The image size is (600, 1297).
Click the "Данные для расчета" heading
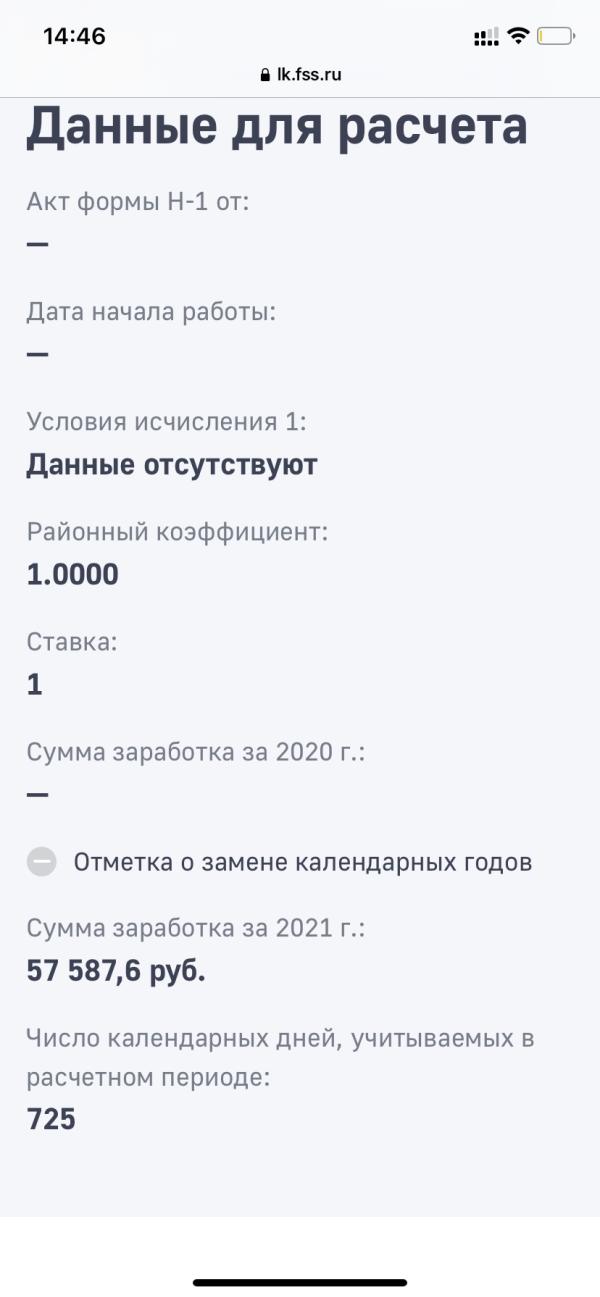pos(277,127)
